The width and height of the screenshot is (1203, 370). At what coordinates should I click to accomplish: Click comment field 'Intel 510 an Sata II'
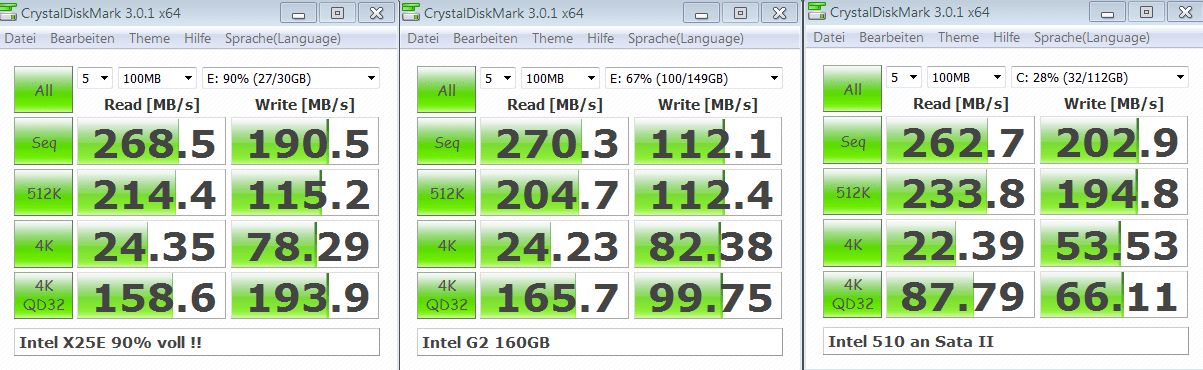tap(1006, 342)
